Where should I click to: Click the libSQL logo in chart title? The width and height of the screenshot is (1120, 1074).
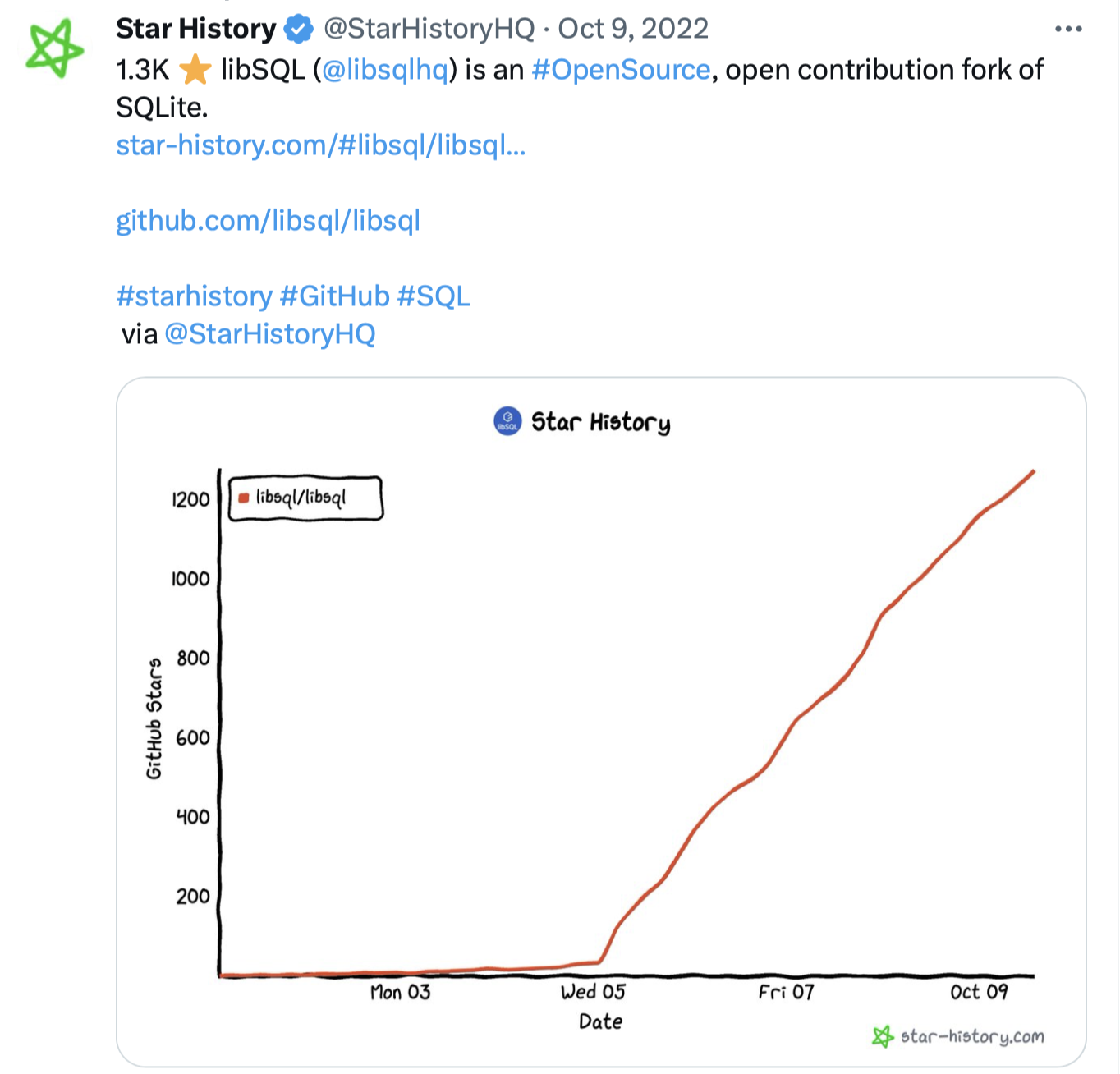(507, 421)
